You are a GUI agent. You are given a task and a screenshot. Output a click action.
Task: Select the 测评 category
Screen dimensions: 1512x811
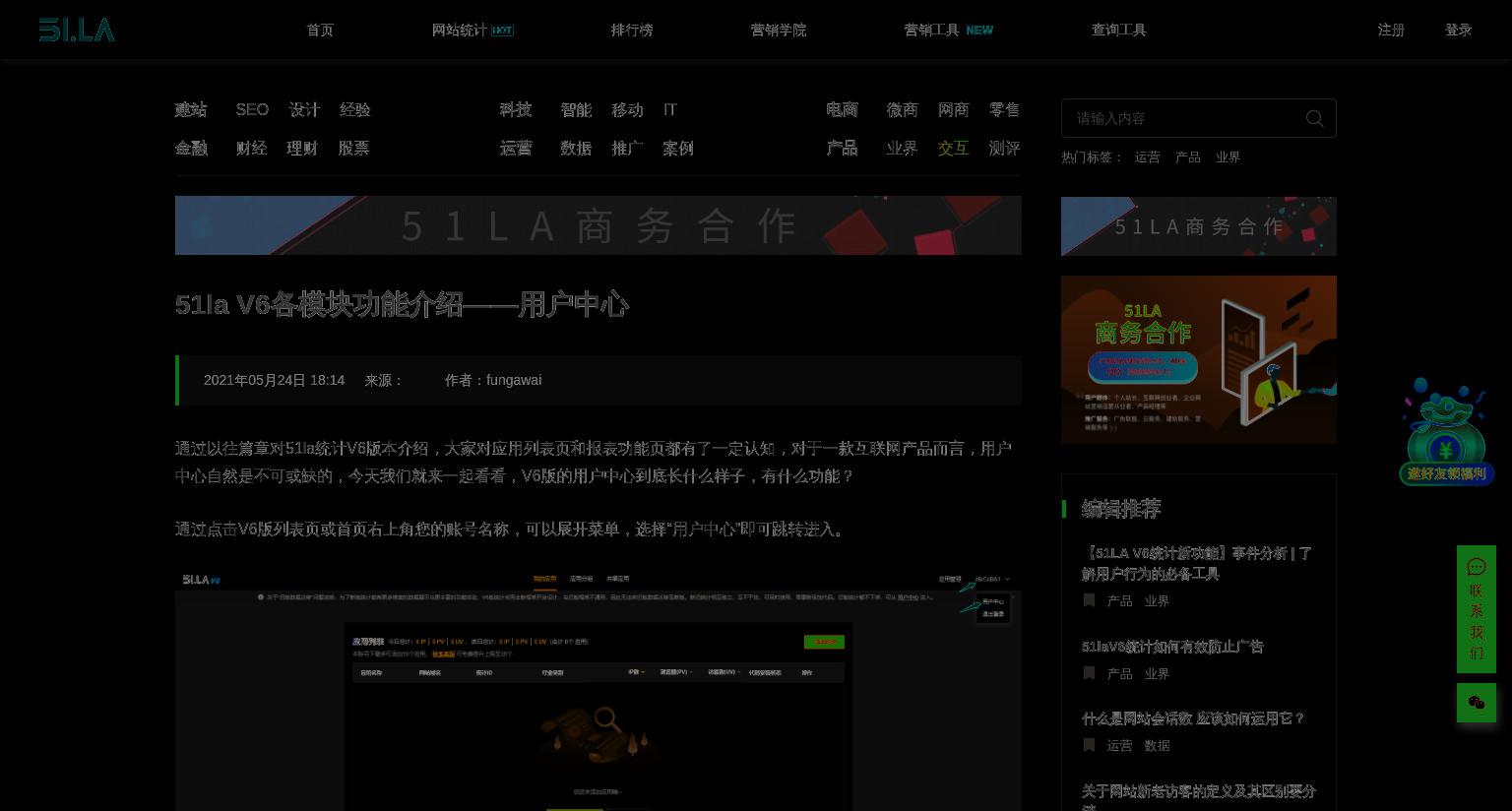1004,148
